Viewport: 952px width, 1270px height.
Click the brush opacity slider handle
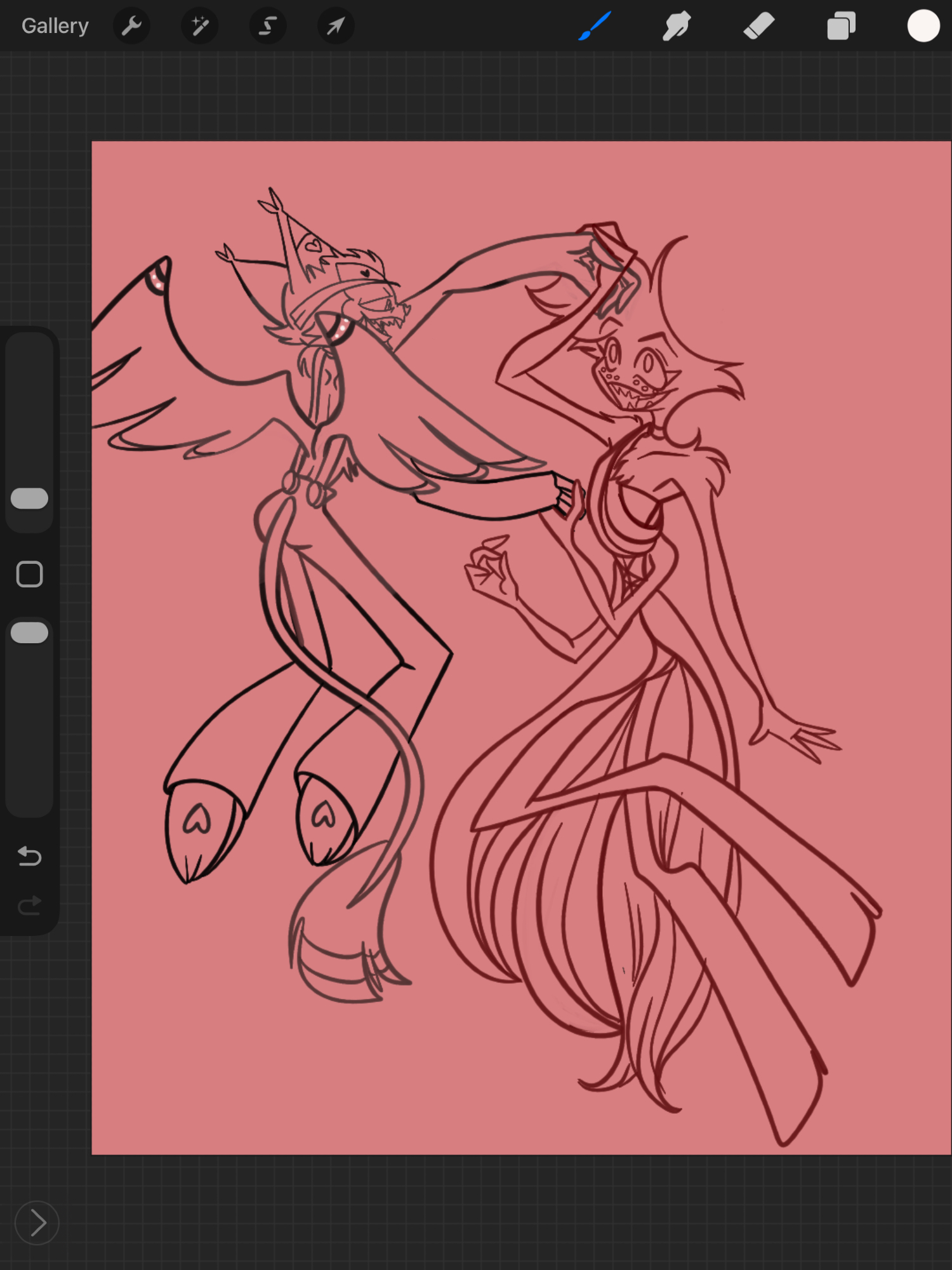point(30,633)
